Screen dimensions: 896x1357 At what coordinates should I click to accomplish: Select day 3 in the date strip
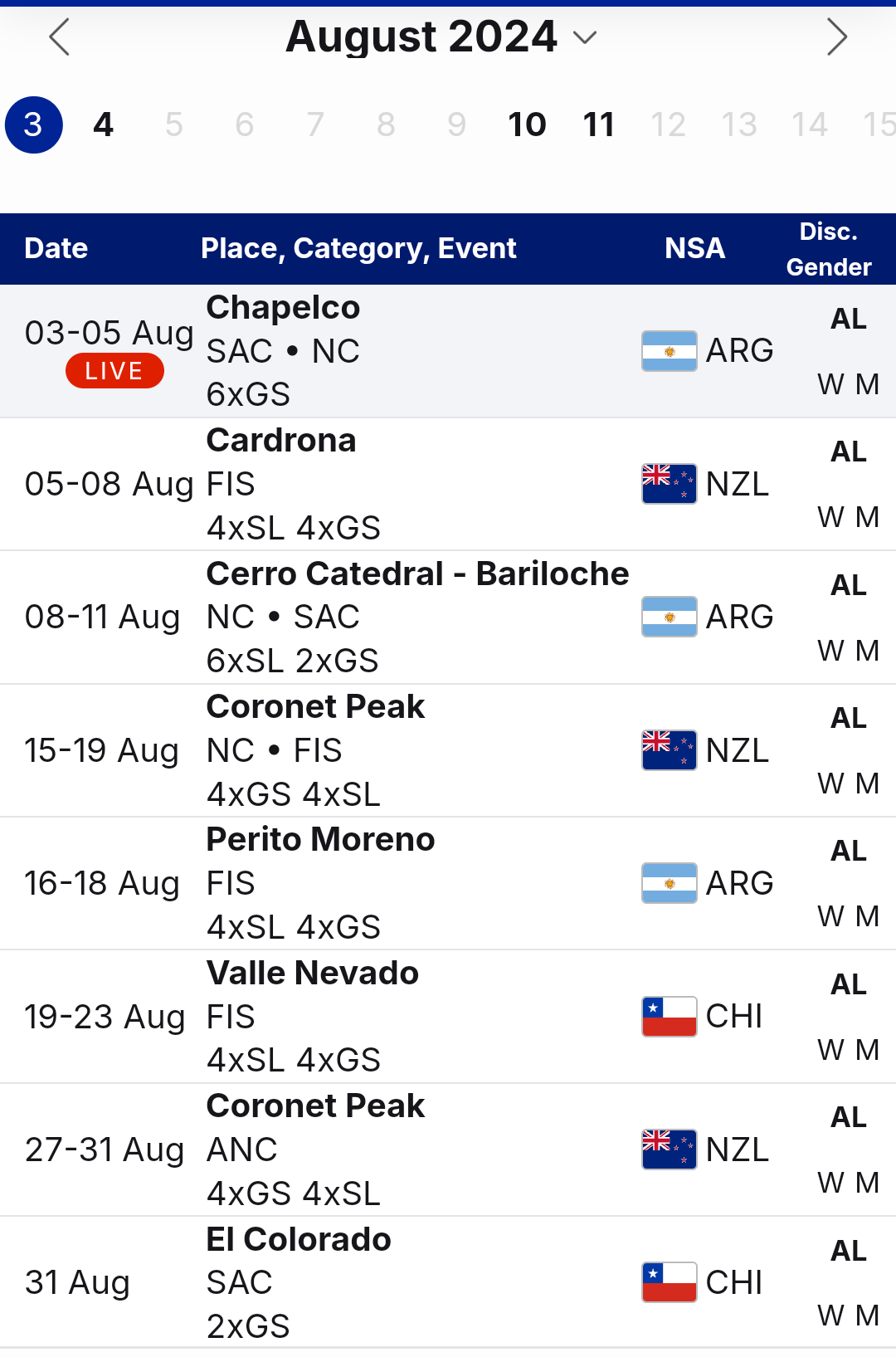(x=34, y=125)
